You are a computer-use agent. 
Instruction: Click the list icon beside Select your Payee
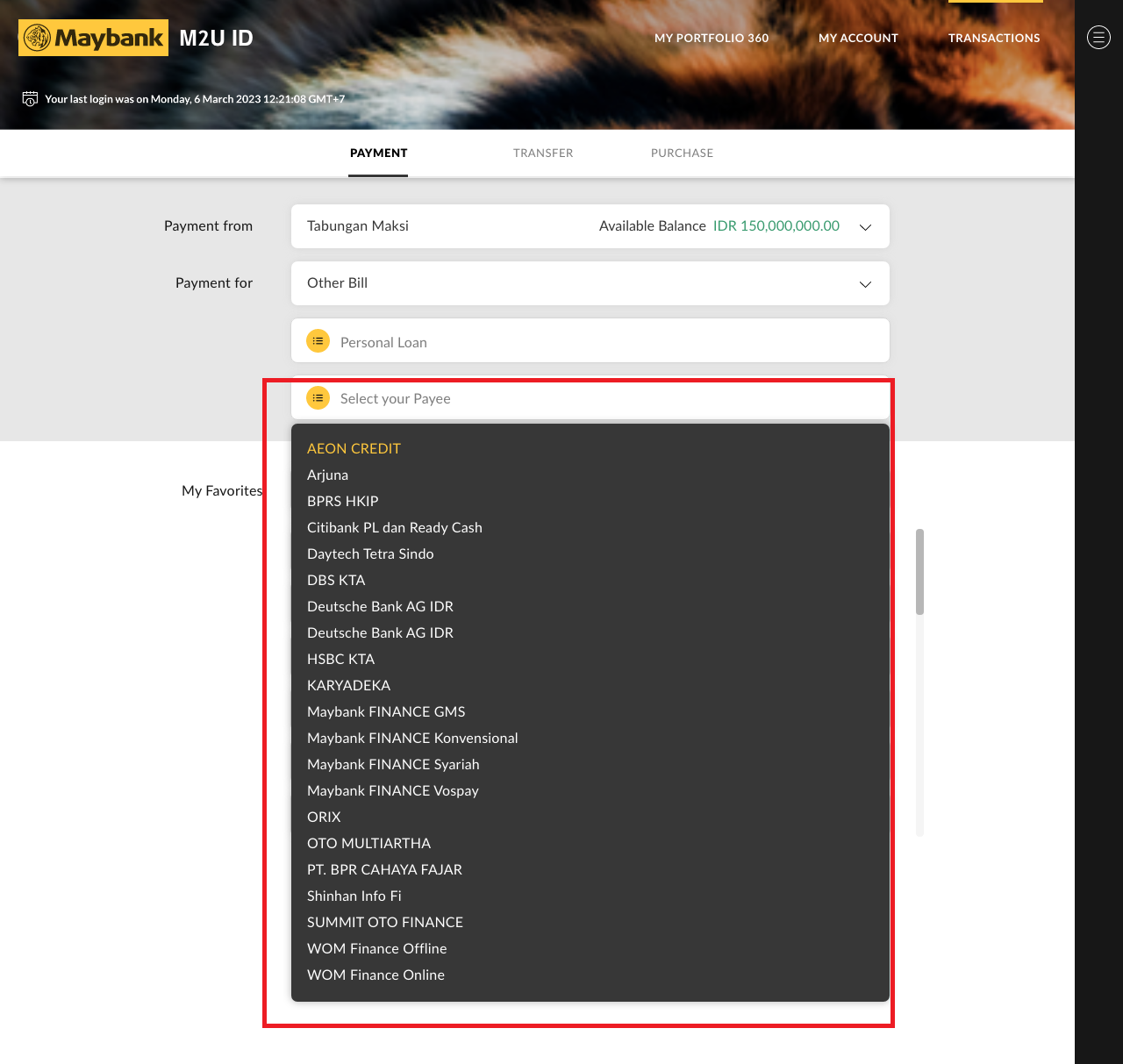pyautogui.click(x=318, y=398)
